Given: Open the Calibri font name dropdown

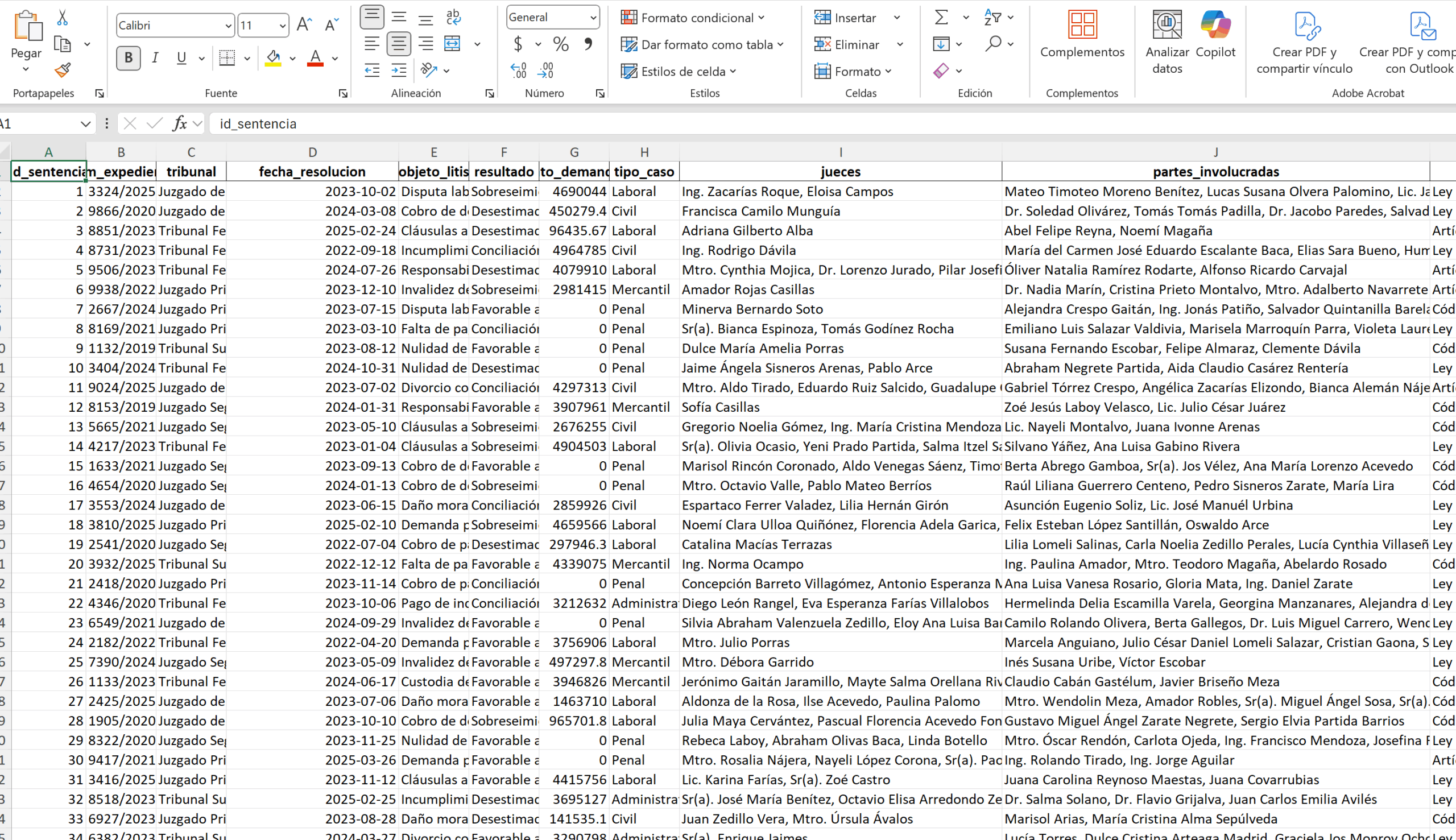Looking at the screenshot, I should pyautogui.click(x=229, y=26).
